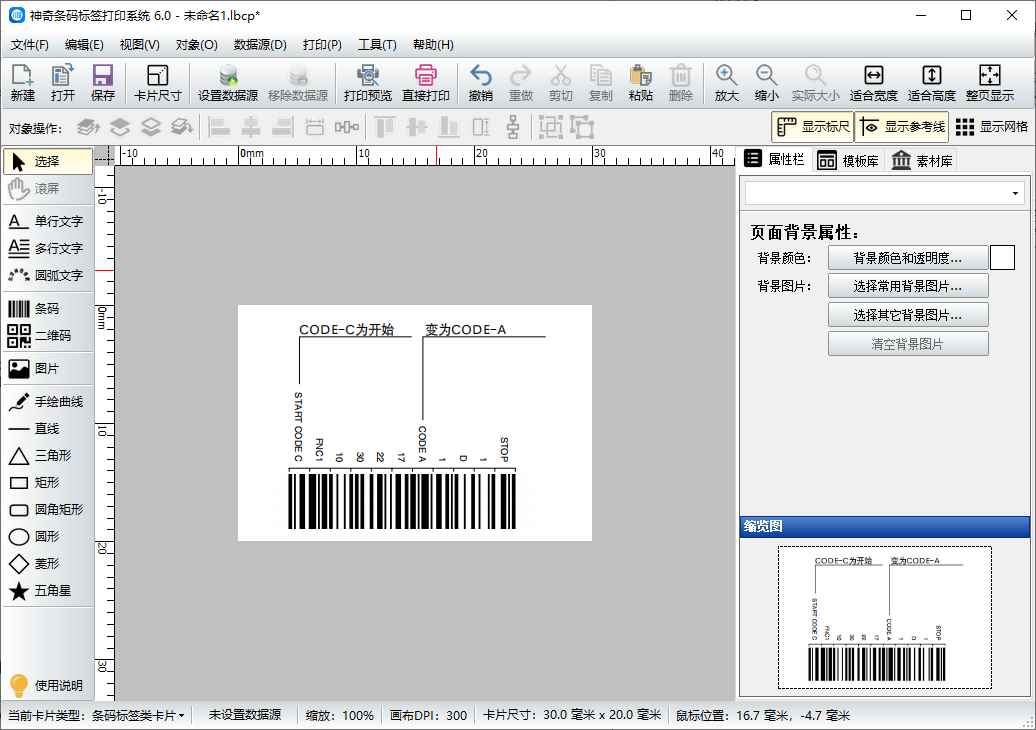
Task: Toggle 显示网格 grid display
Action: [992, 127]
